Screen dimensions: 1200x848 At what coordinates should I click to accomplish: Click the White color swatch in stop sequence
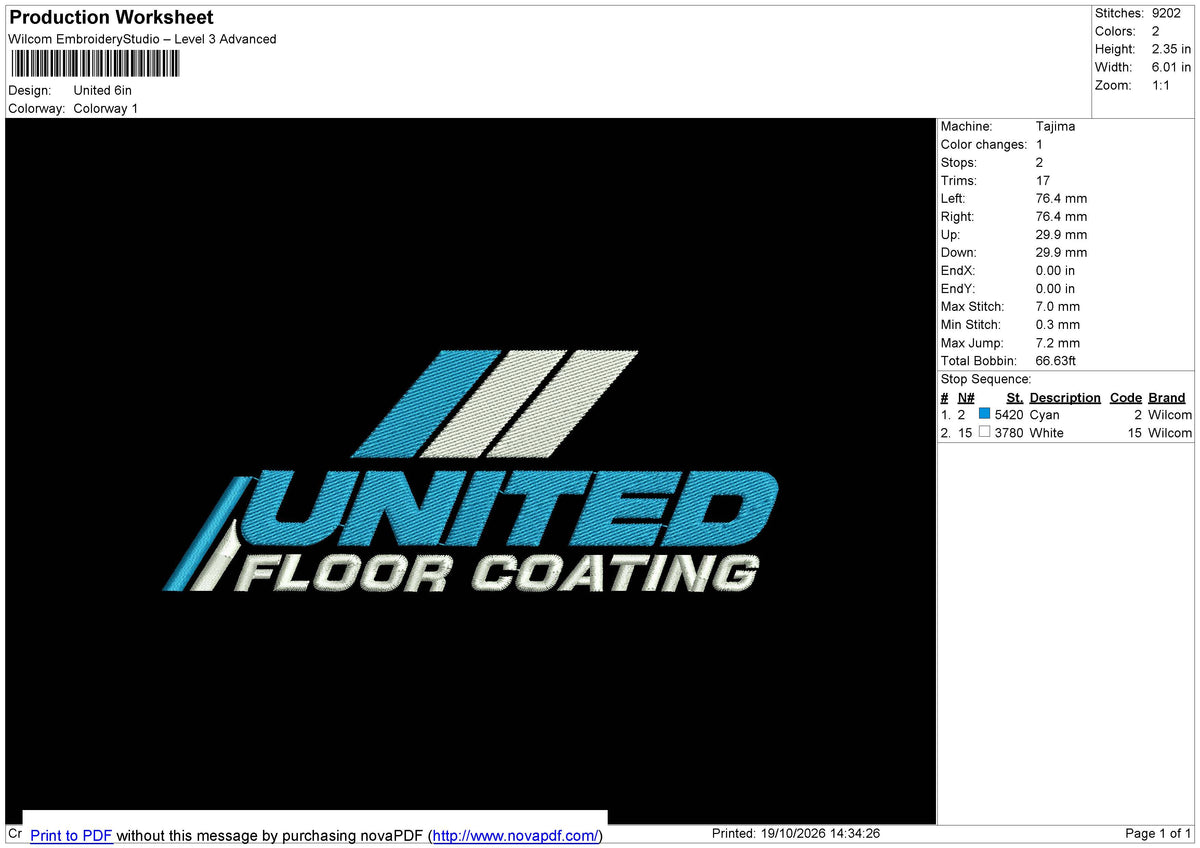(984, 432)
